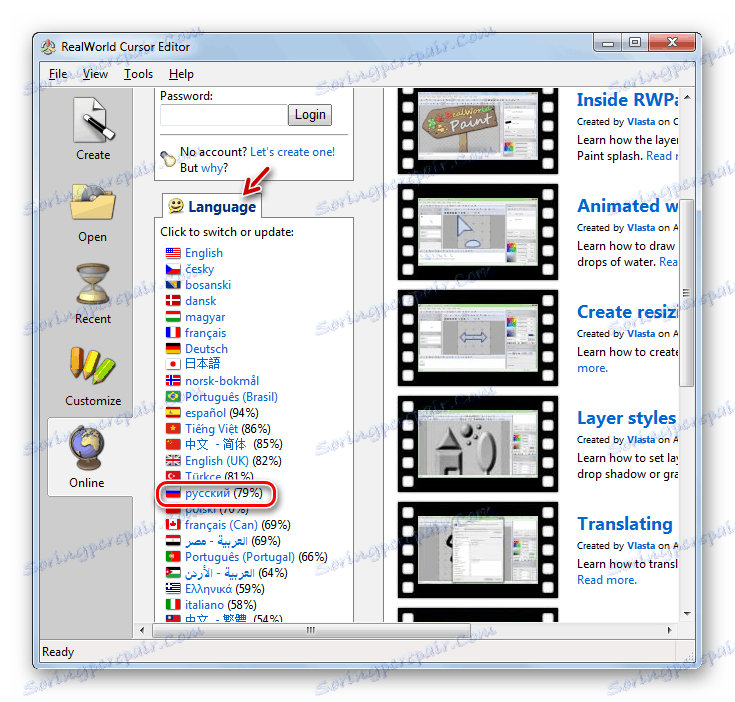Select the Language tab
735x702 pixels.
[212, 206]
